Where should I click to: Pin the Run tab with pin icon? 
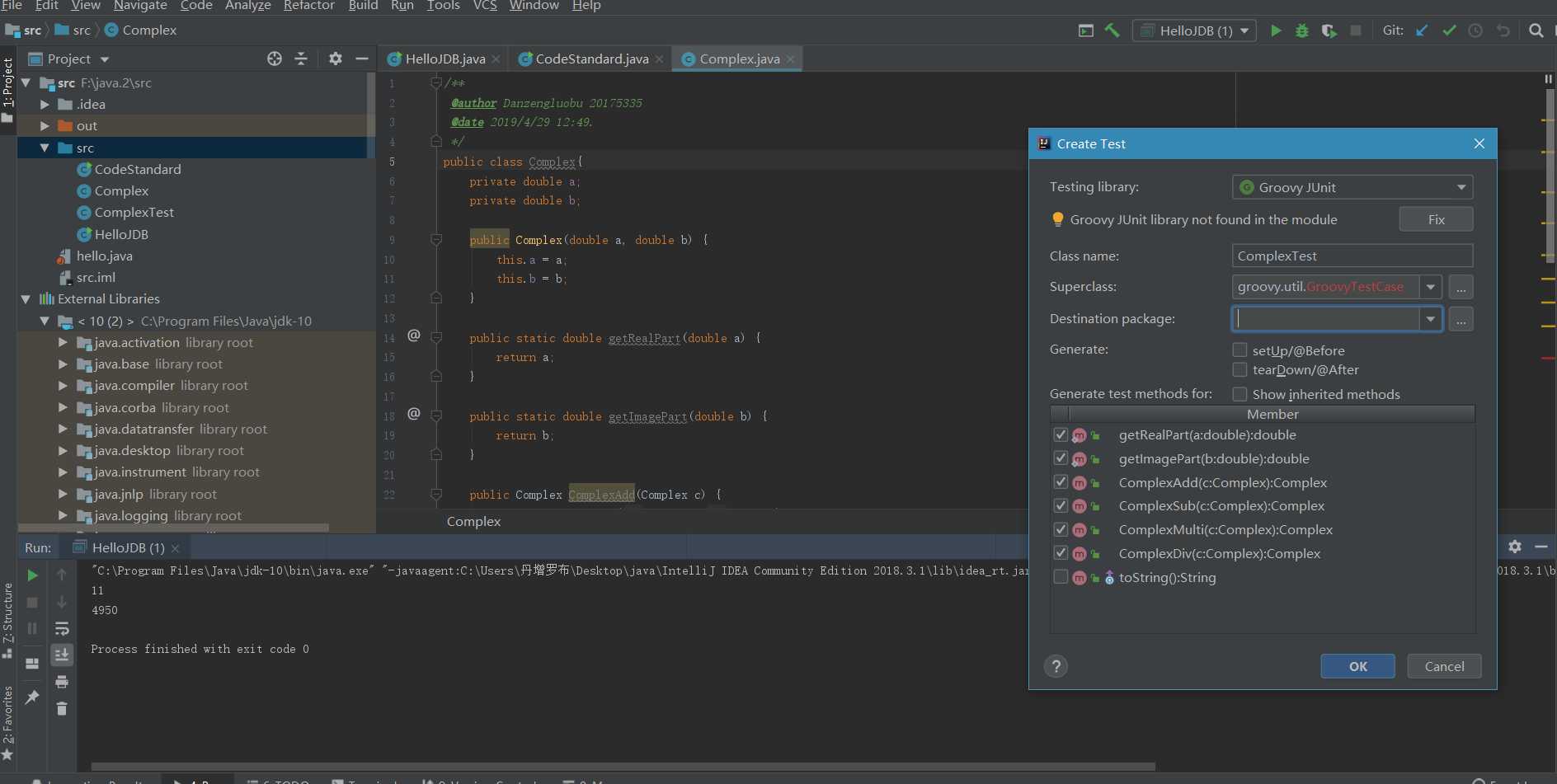[x=32, y=697]
